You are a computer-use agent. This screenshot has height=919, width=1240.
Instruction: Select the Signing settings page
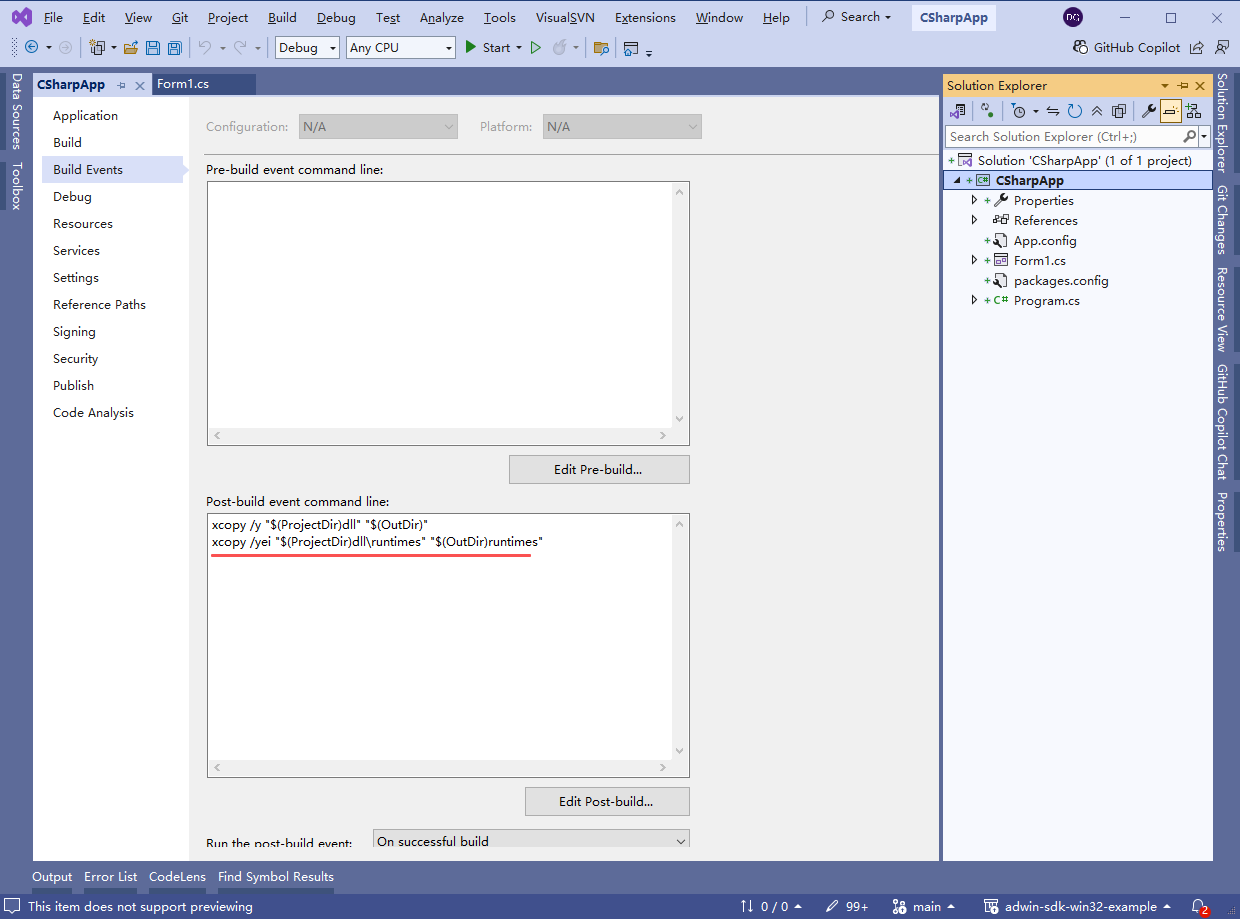click(x=73, y=331)
